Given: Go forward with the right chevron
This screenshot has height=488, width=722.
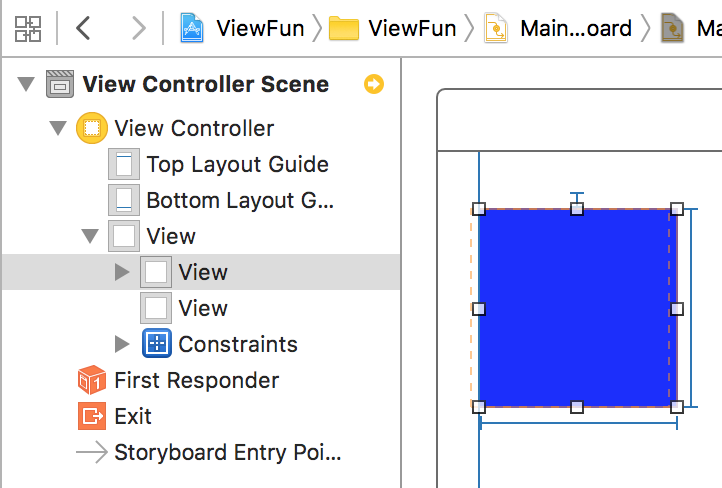Looking at the screenshot, I should tap(139, 29).
